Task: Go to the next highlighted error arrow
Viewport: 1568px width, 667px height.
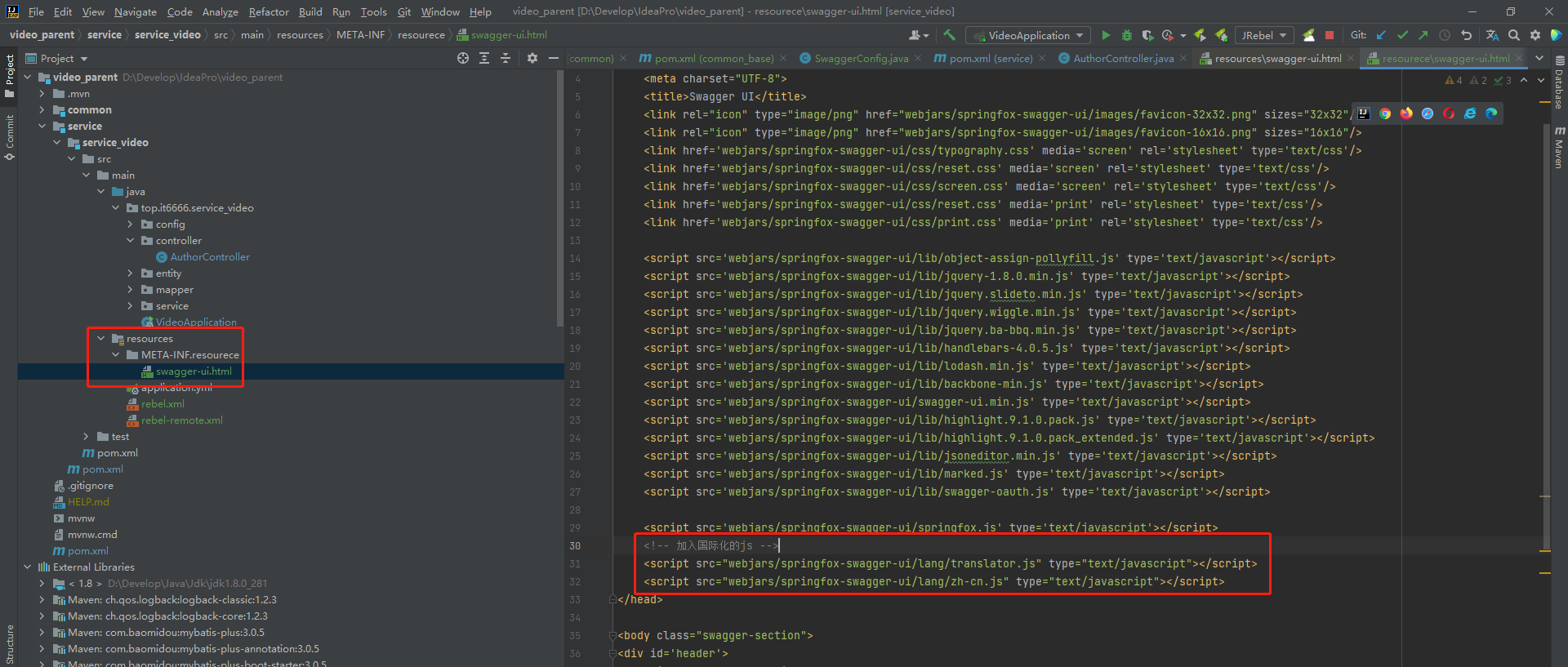Action: coord(1540,80)
